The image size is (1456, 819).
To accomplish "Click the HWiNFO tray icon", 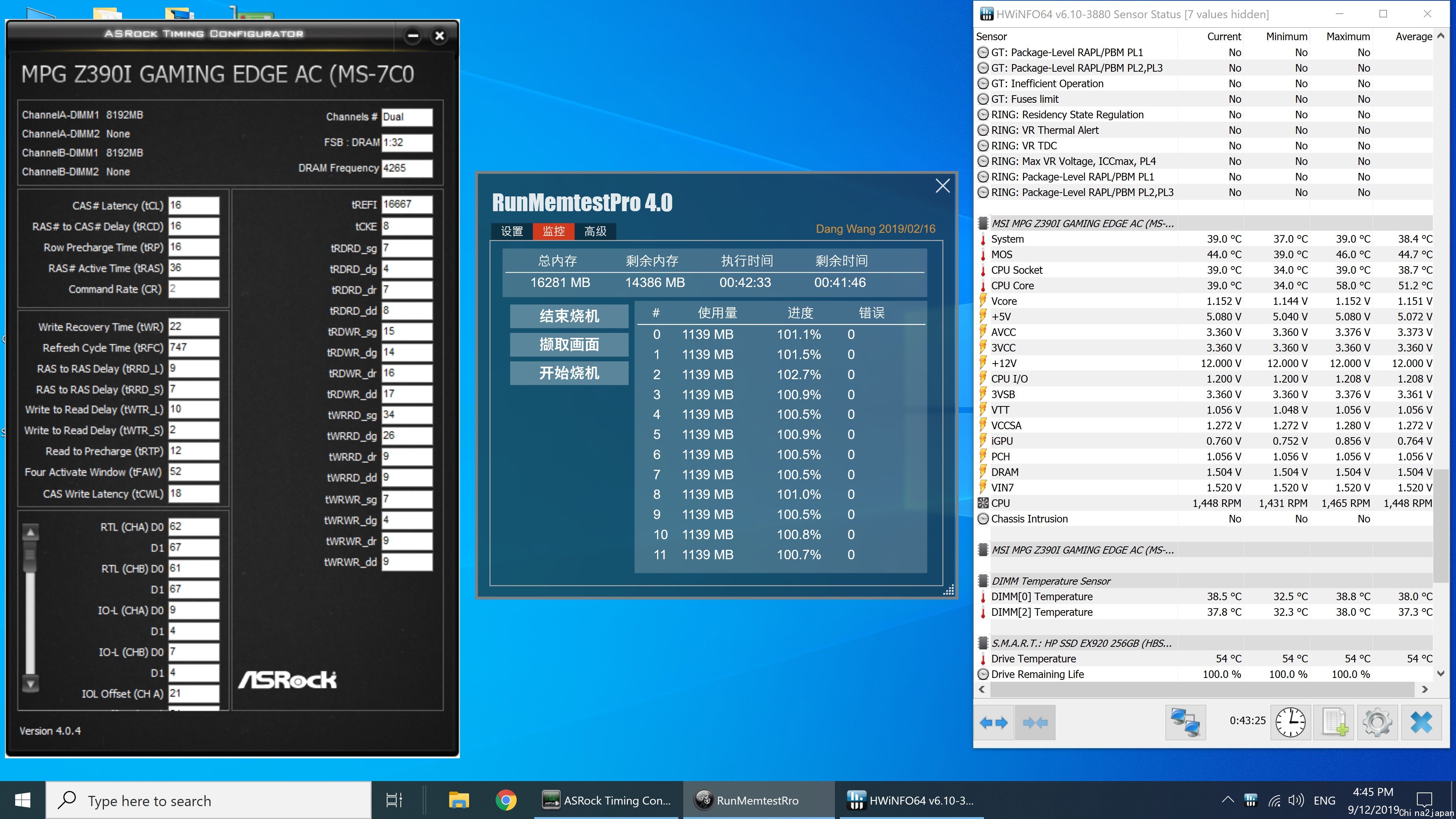I will pyautogui.click(x=1251, y=800).
